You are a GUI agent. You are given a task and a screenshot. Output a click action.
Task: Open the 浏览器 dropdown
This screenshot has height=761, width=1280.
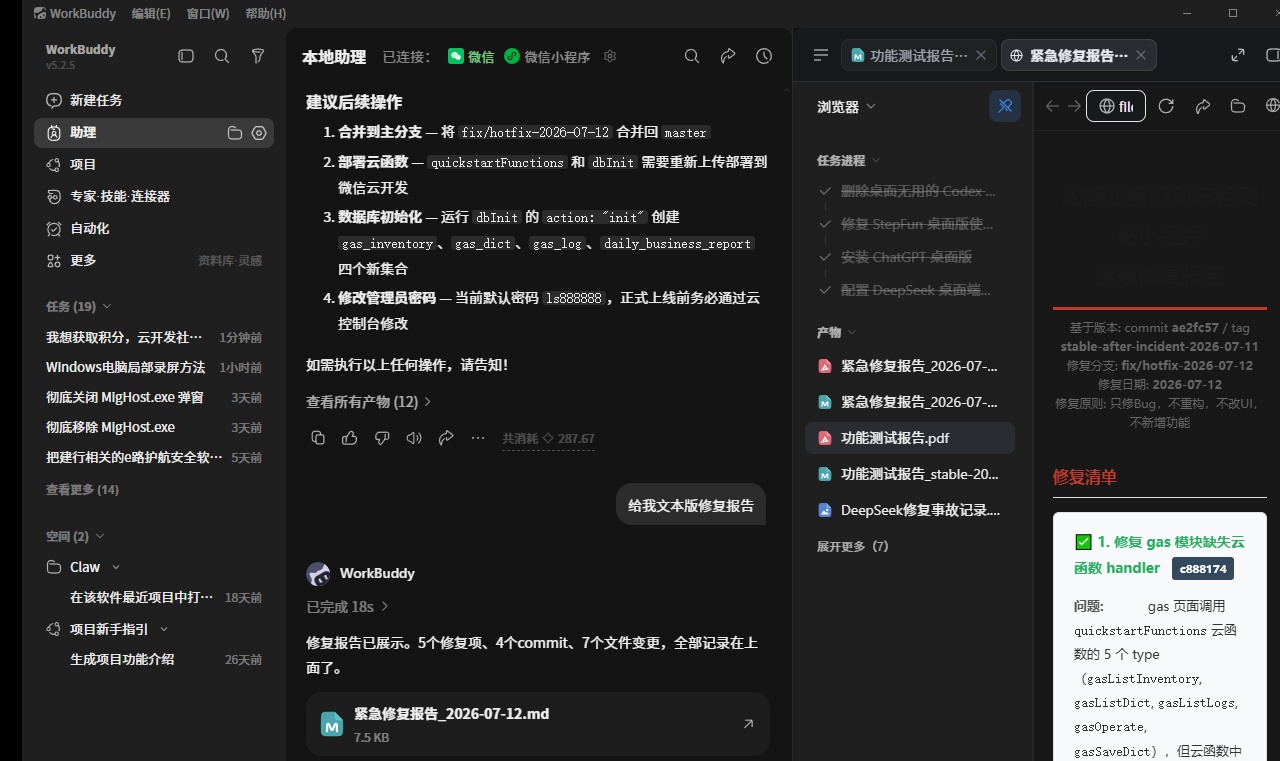tap(846, 106)
